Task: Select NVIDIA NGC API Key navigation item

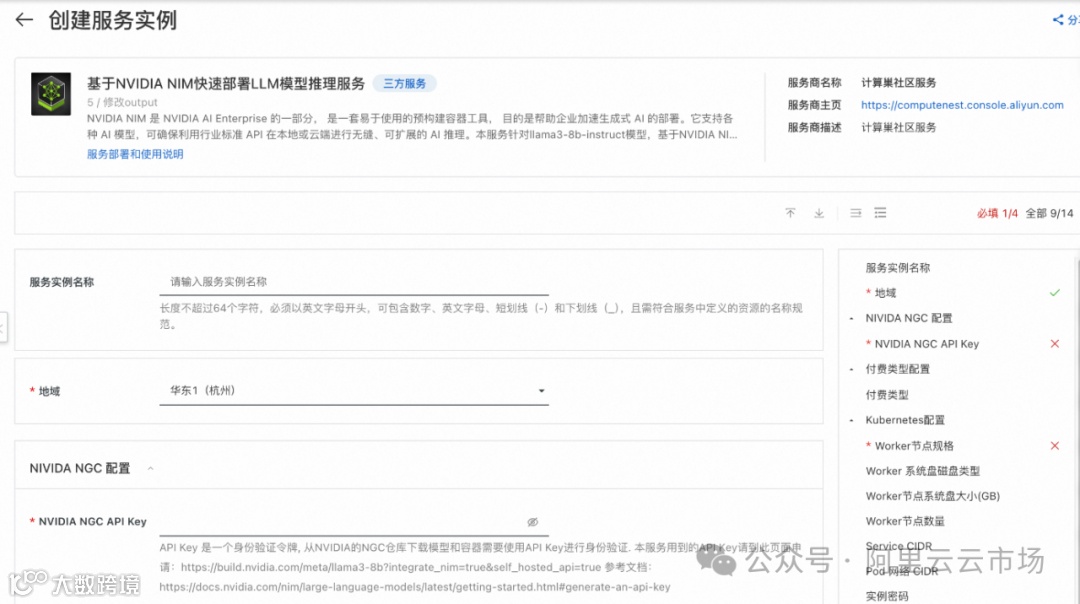Action: [926, 344]
